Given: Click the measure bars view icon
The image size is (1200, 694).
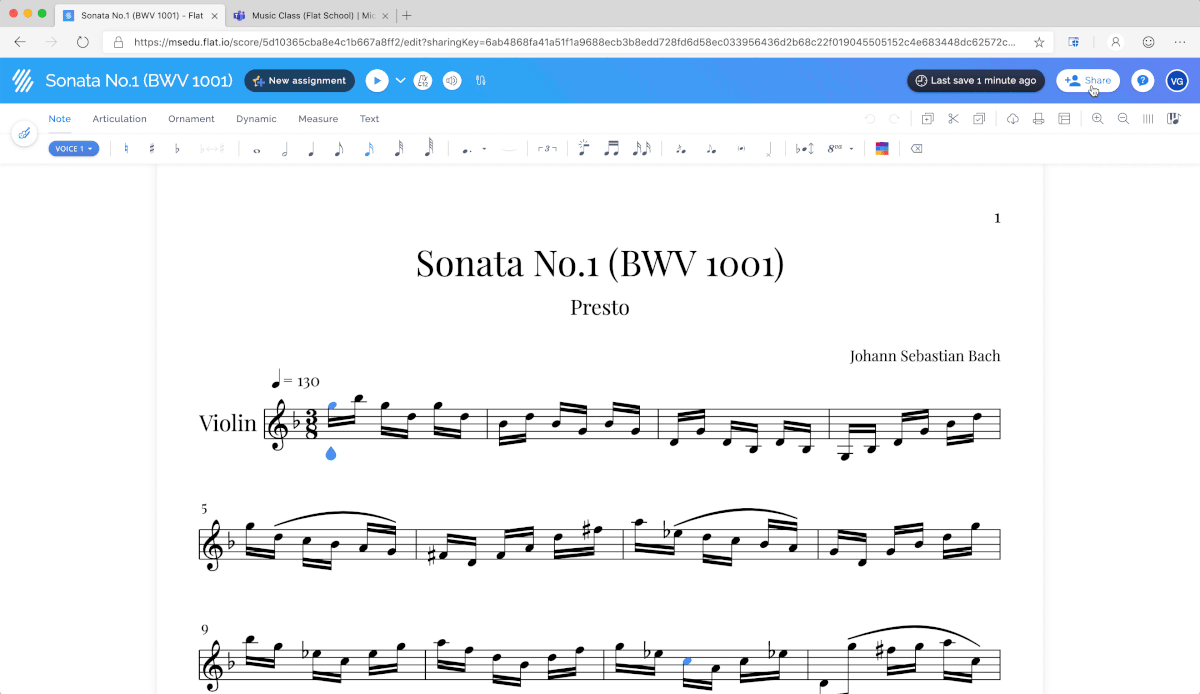Looking at the screenshot, I should (1148, 119).
